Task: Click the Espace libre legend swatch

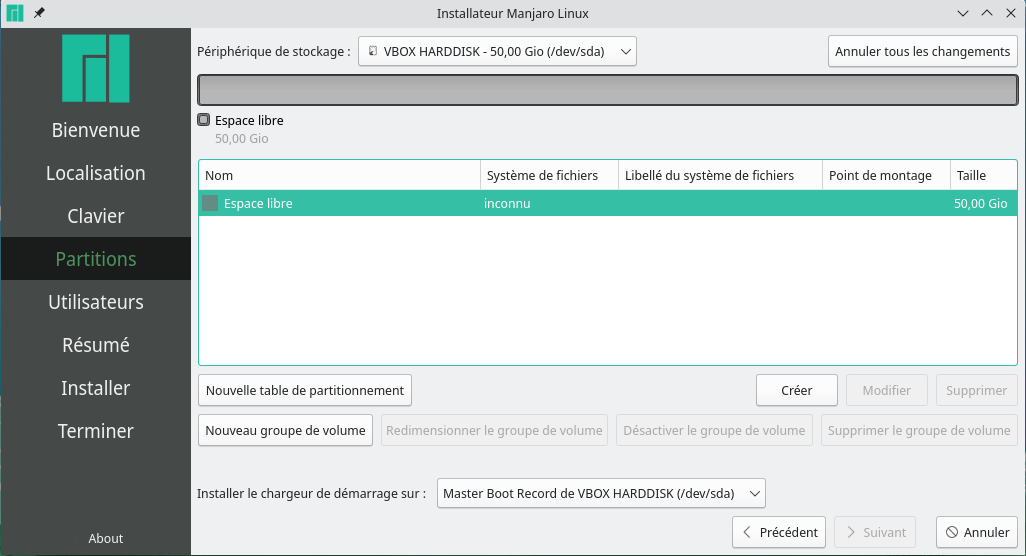Action: (x=204, y=120)
